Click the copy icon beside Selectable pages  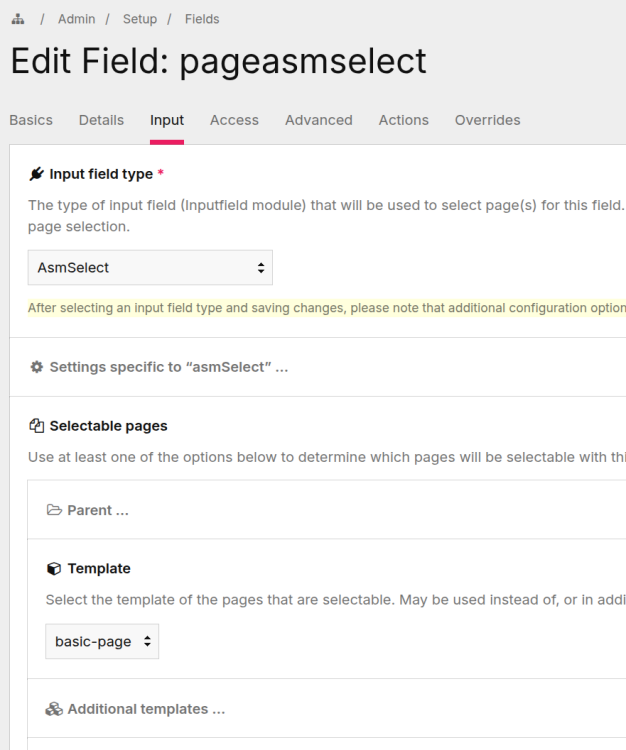(37, 426)
